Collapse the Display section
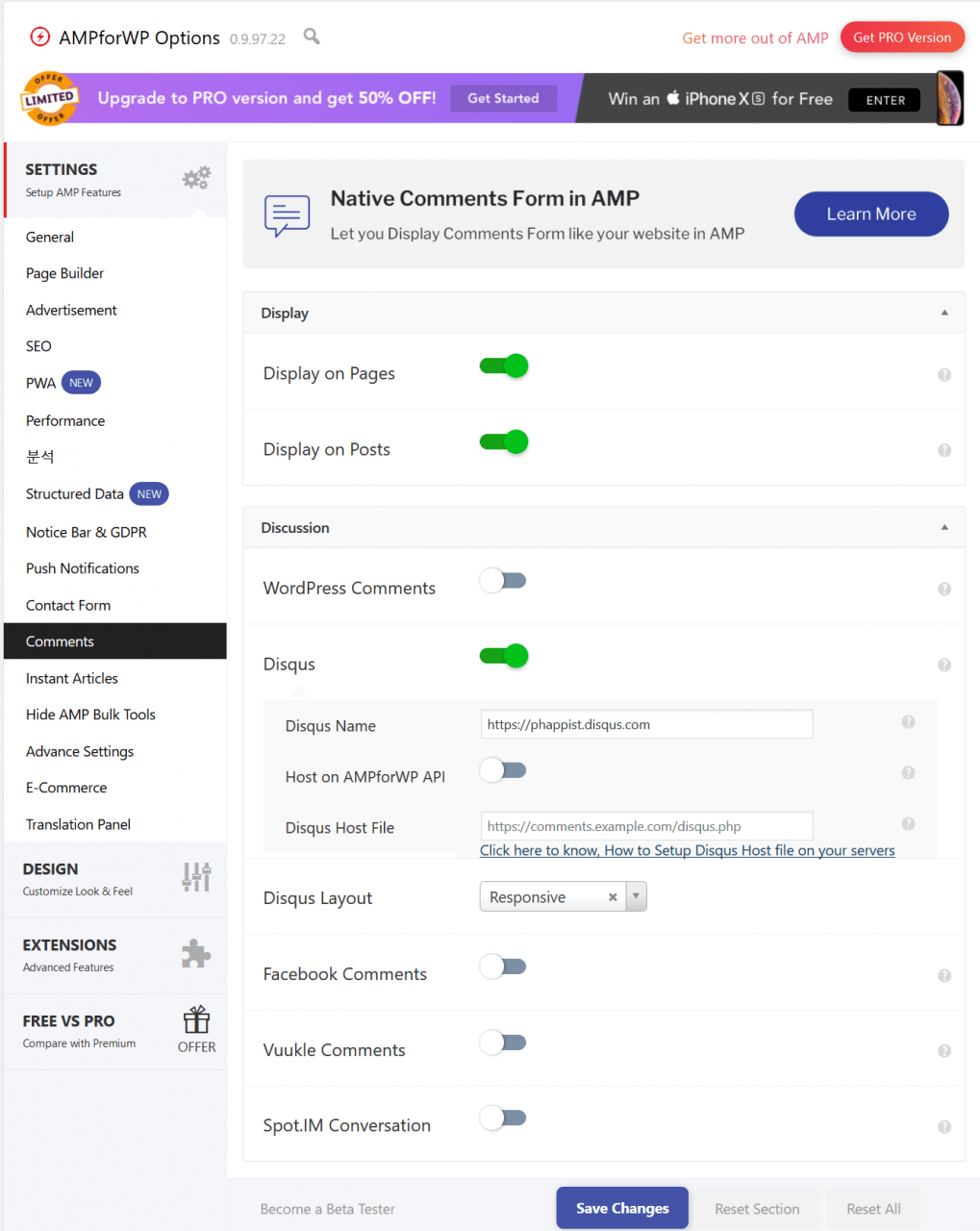The width and height of the screenshot is (980, 1231). click(x=943, y=313)
